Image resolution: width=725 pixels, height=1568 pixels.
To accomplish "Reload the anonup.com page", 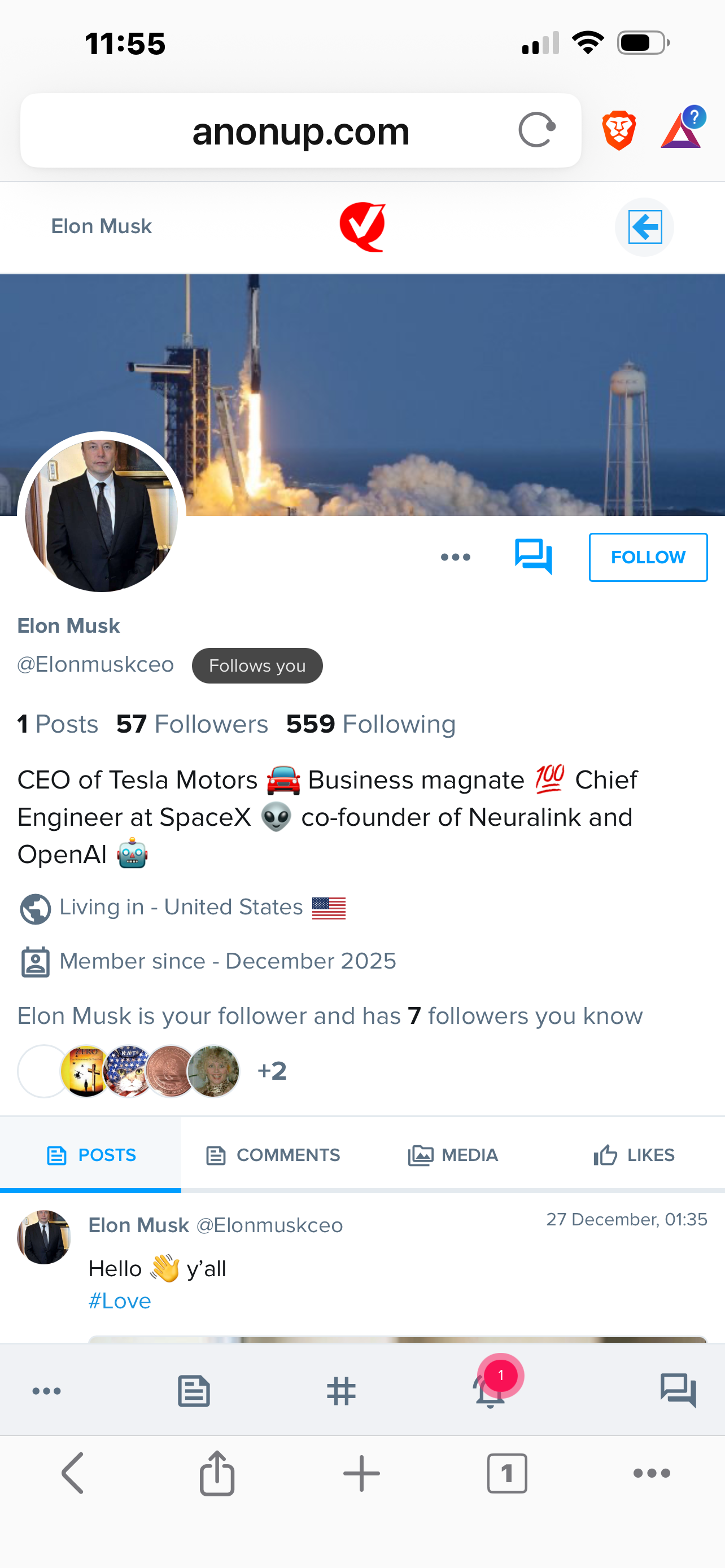I will [x=536, y=130].
